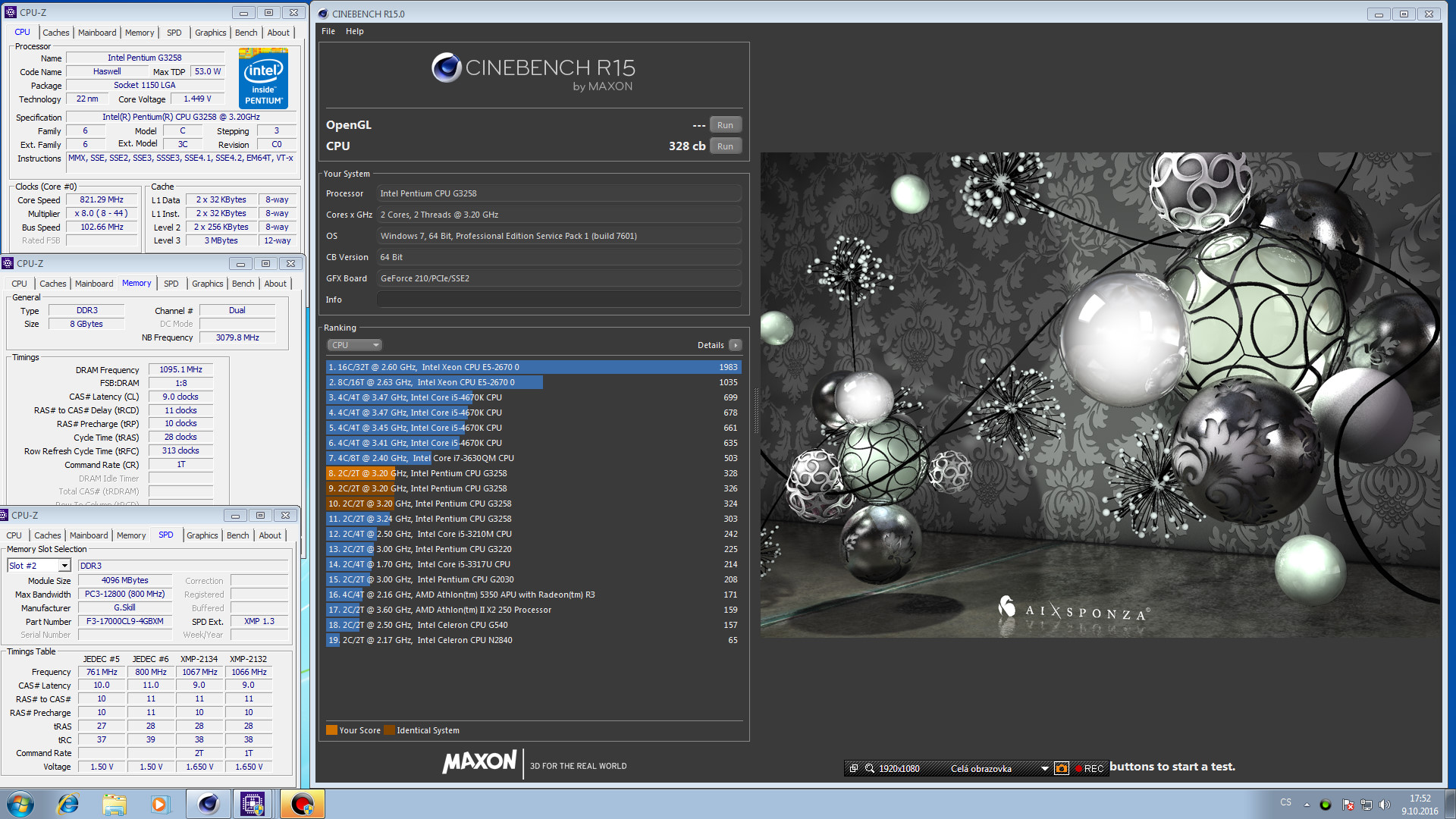
Task: Expand the ranking Details arrow
Action: pos(735,345)
